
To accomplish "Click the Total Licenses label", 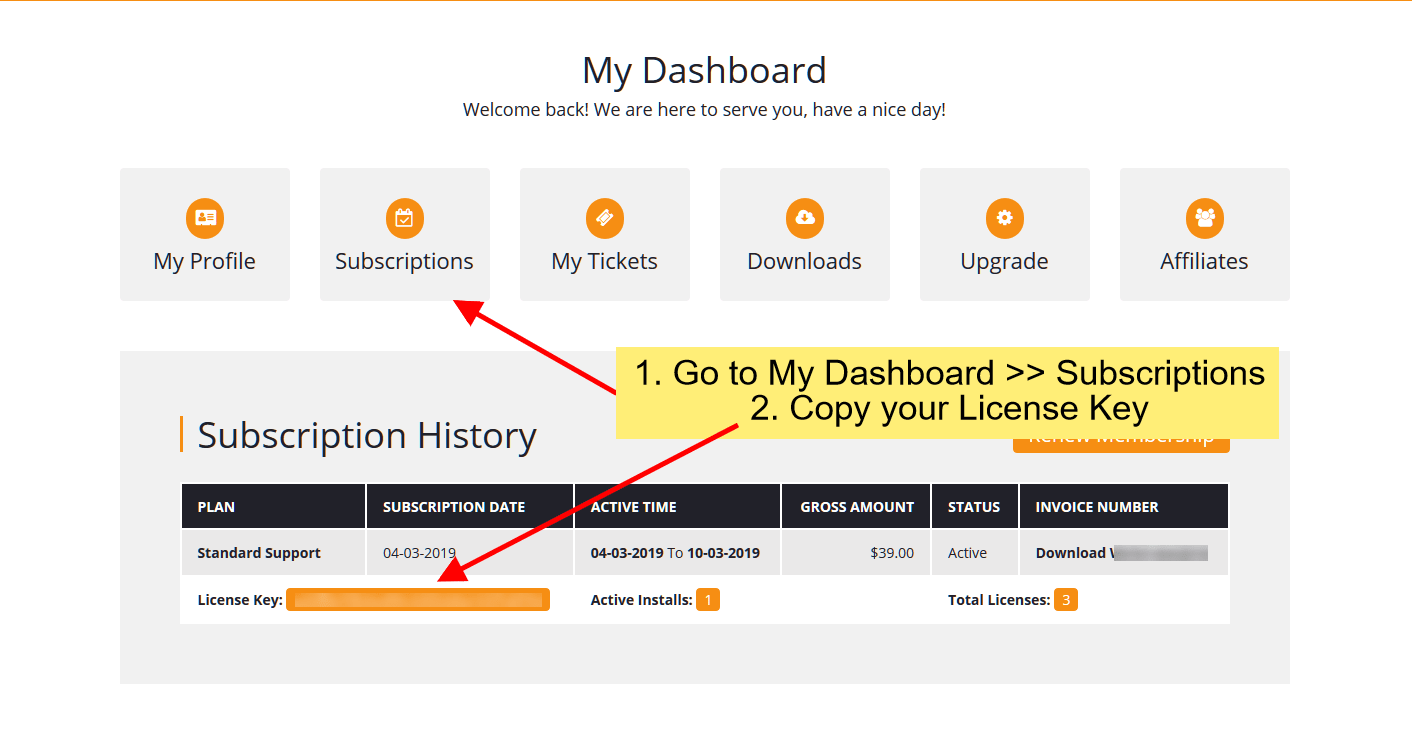I will [x=999, y=600].
